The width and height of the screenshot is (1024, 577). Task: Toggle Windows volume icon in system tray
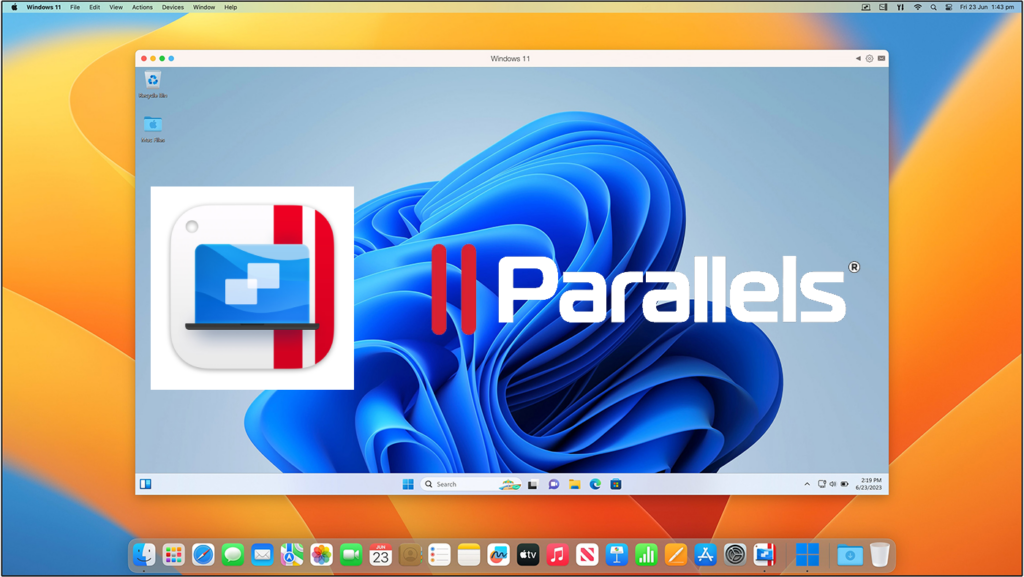pos(833,484)
